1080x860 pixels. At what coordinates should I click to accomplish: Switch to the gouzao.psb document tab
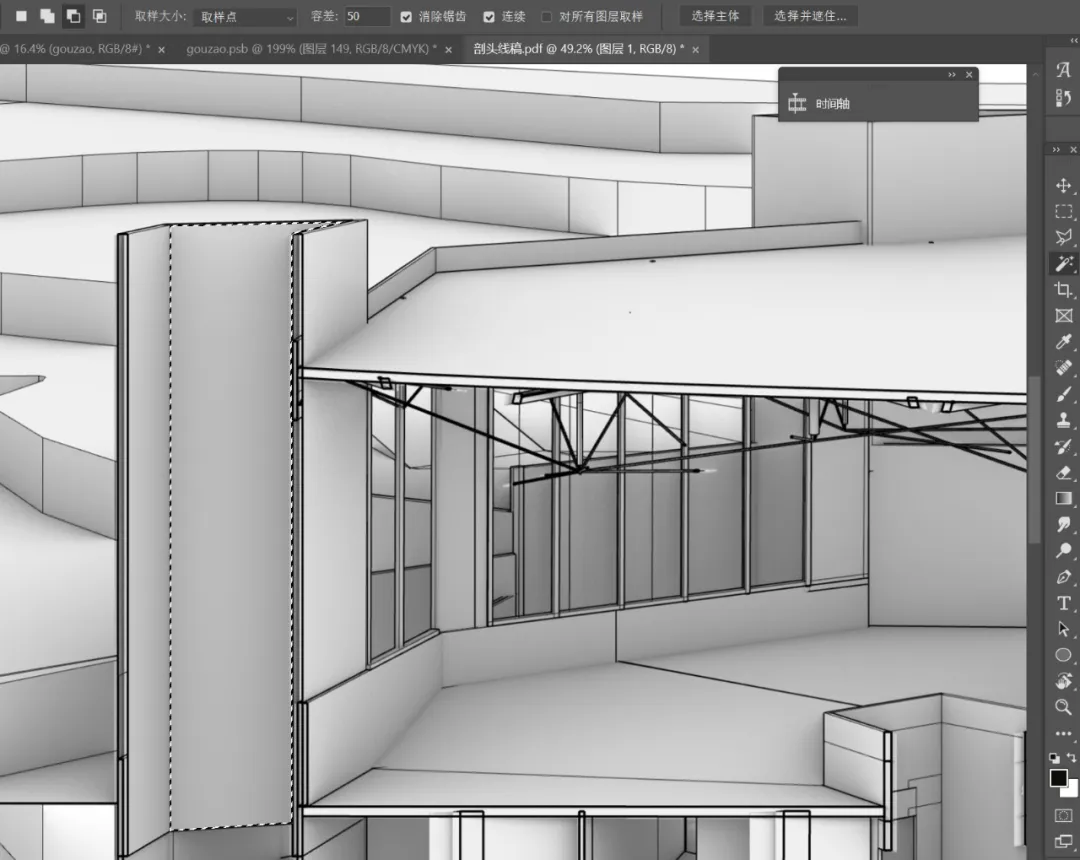pyautogui.click(x=311, y=49)
